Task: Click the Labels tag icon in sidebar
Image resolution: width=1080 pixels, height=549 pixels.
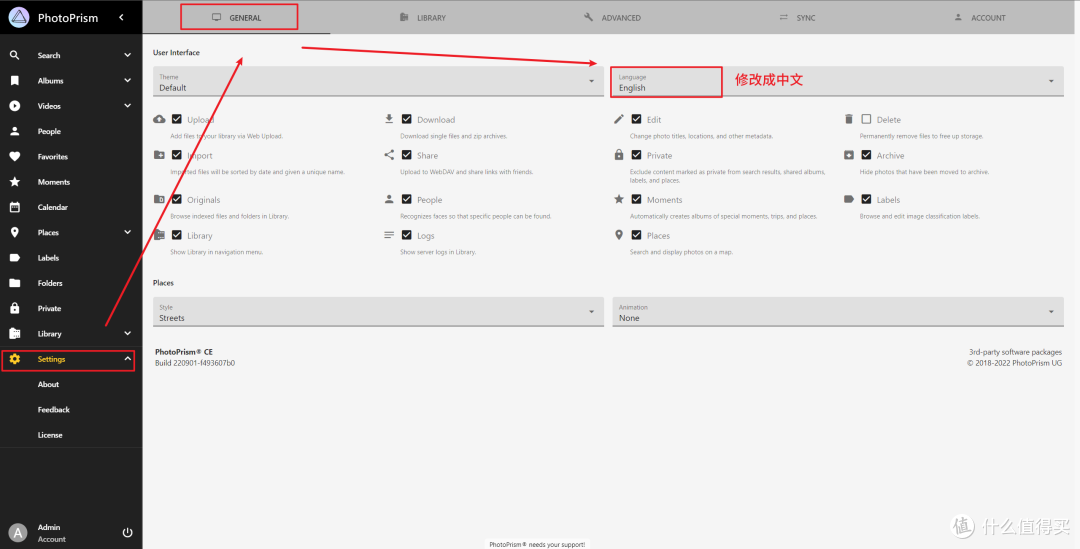Action: (15, 258)
